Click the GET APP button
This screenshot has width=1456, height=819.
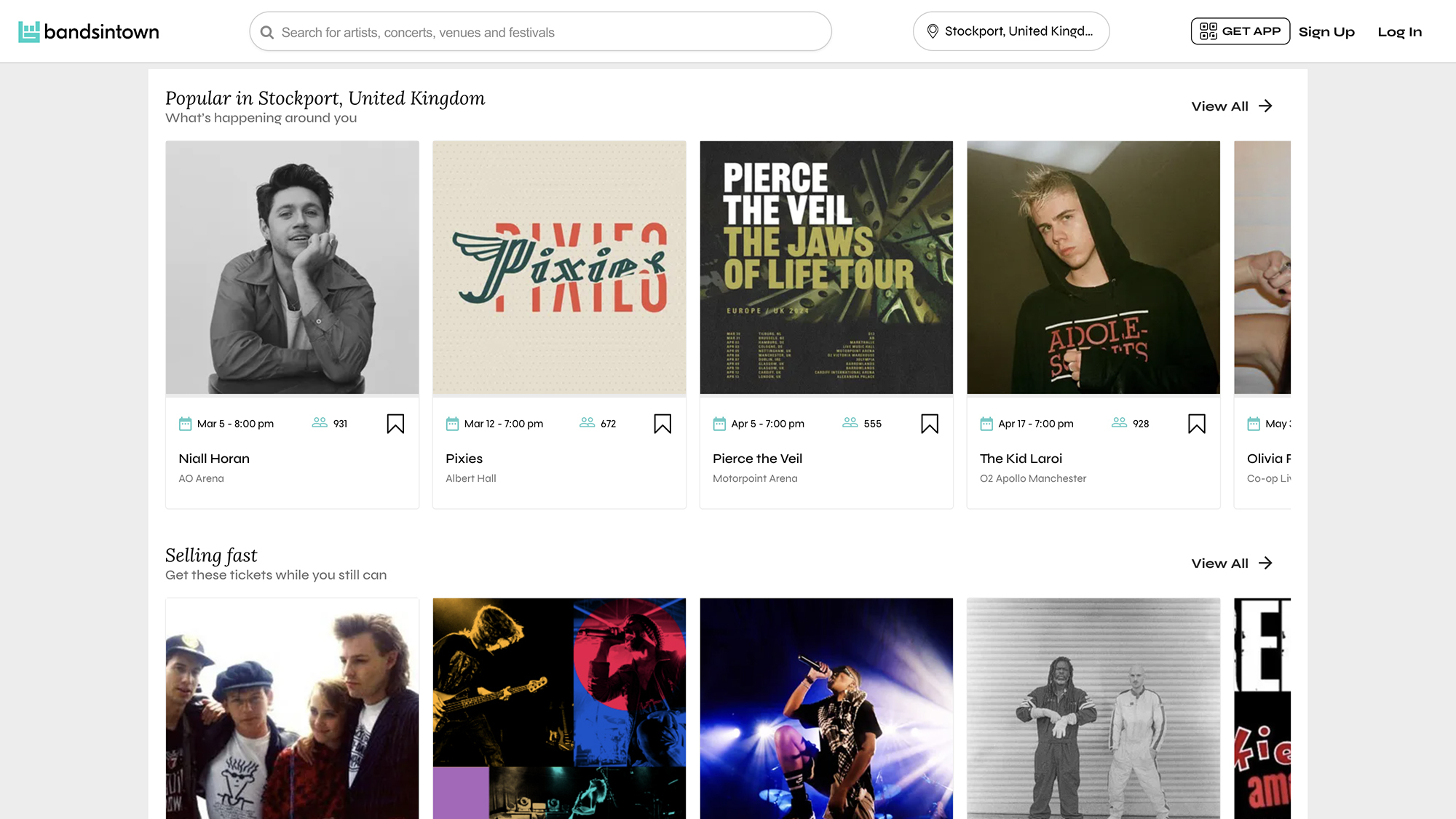1241,31
